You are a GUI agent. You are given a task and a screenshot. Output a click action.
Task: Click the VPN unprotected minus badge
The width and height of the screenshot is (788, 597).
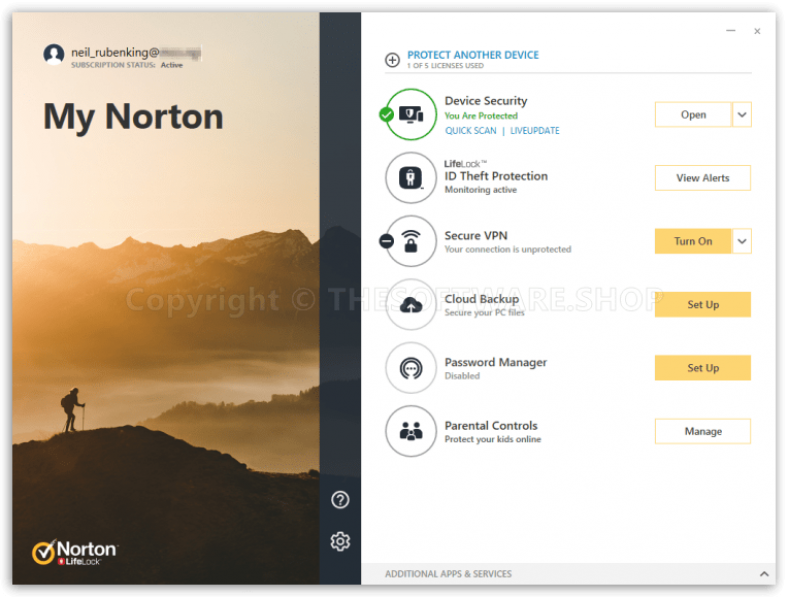(x=386, y=241)
